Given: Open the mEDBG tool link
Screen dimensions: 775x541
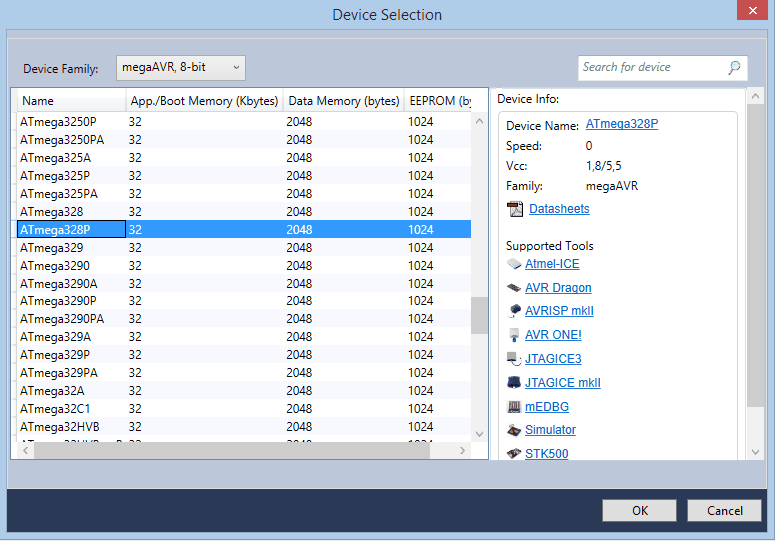Looking at the screenshot, I should (x=548, y=407).
